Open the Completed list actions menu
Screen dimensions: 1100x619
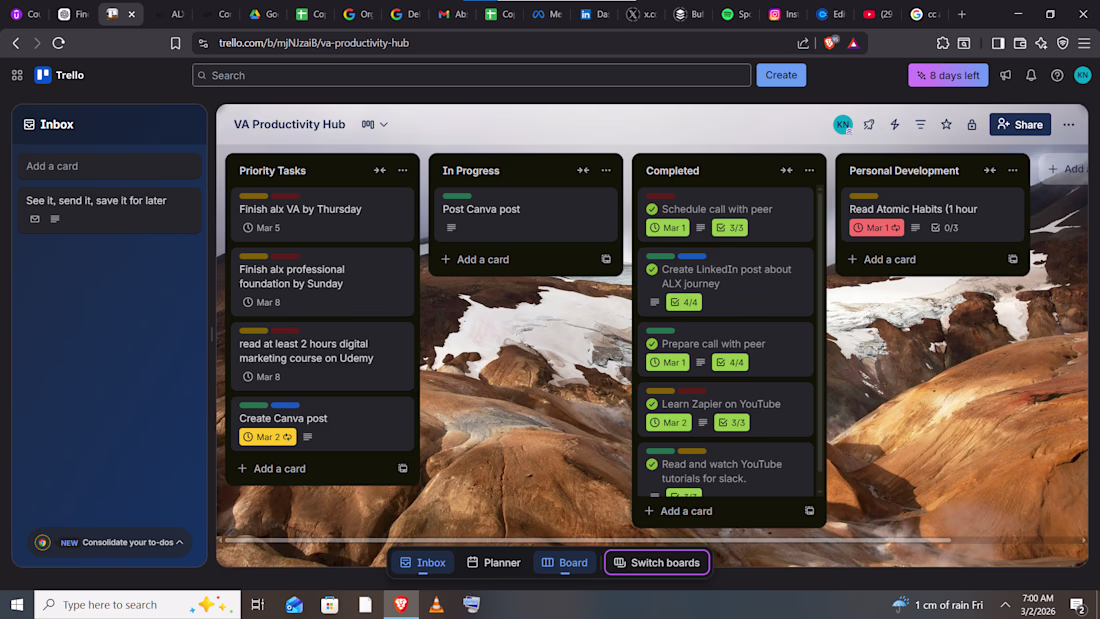[x=809, y=171]
